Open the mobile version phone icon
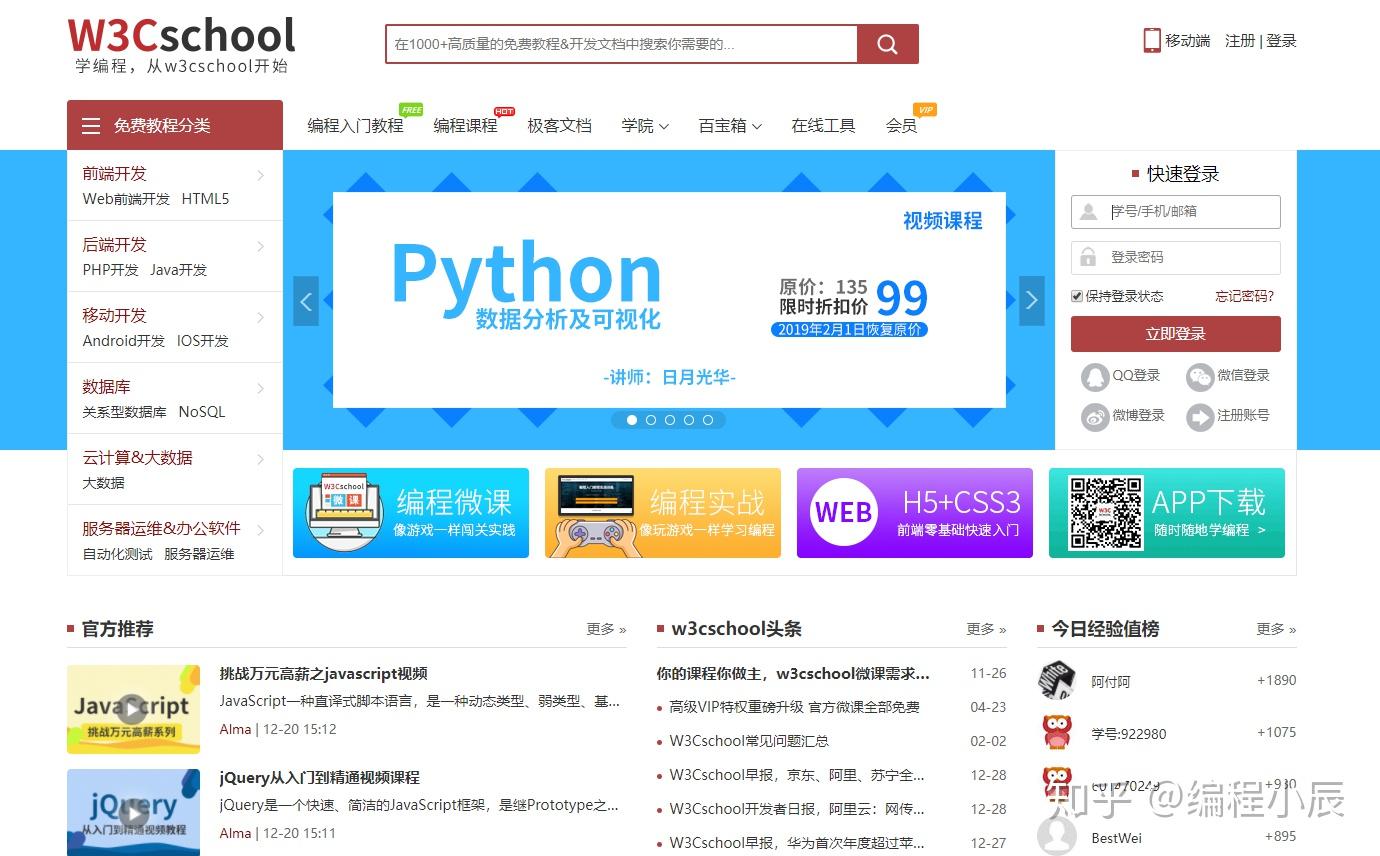Screen dimensions: 1380x856 (1152, 40)
